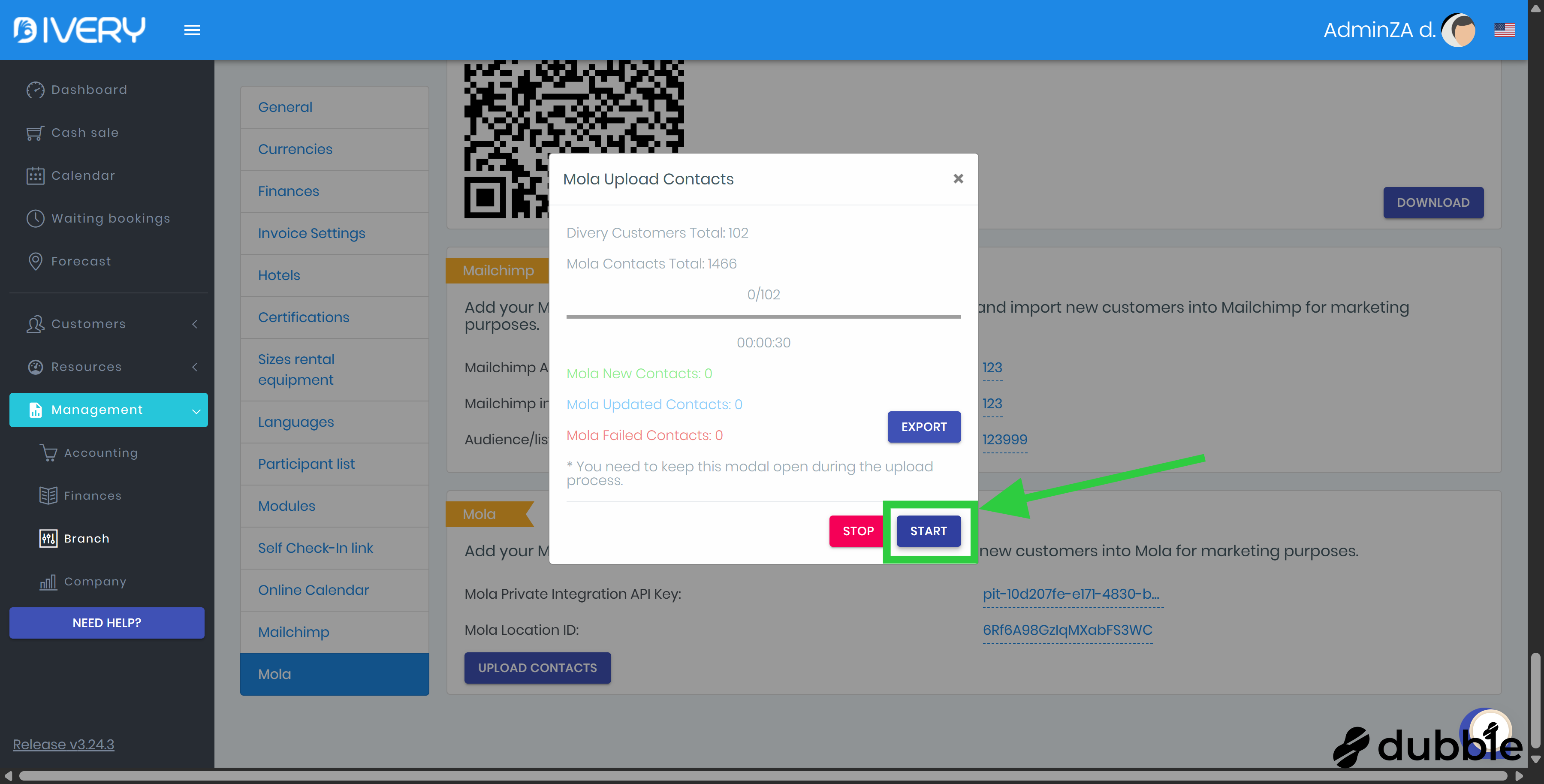Open the AdminZA user avatar
The image size is (1544, 784).
click(x=1458, y=30)
